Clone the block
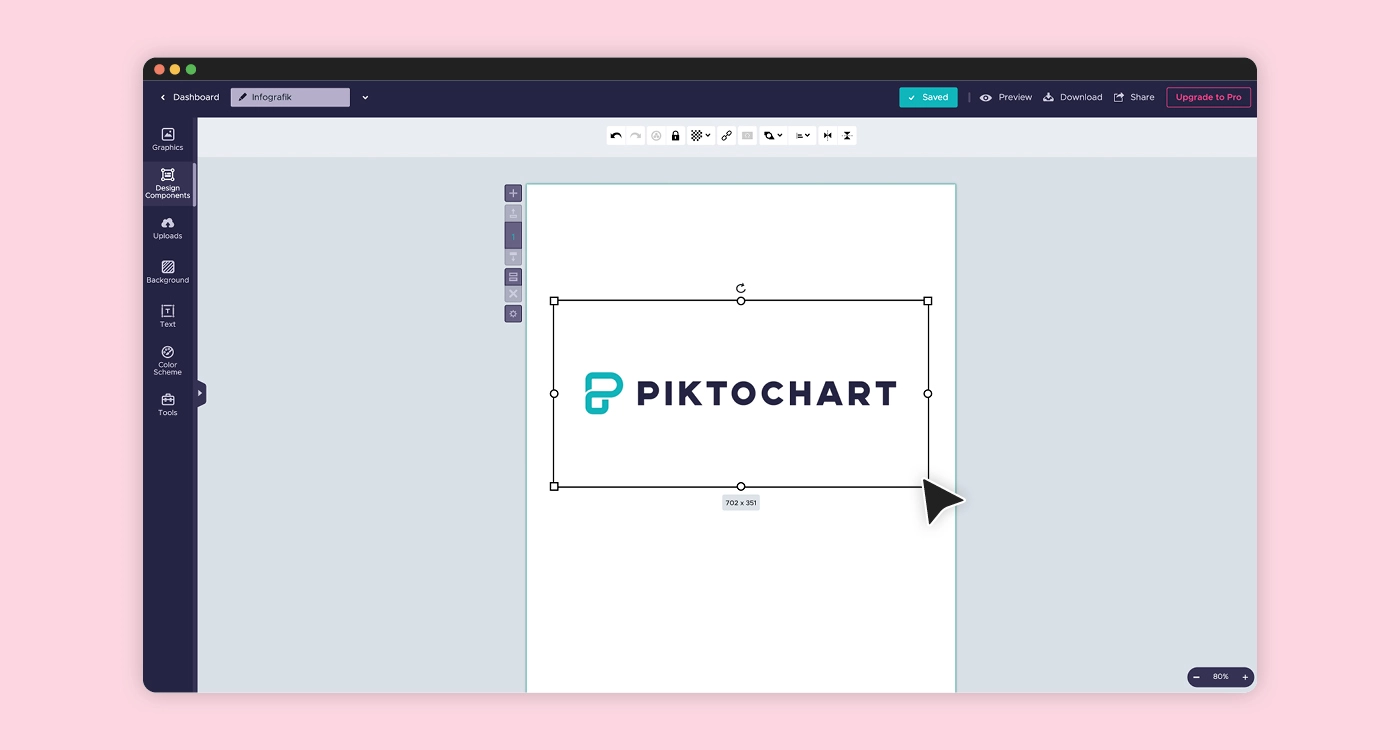This screenshot has width=1400, height=750. 513,277
